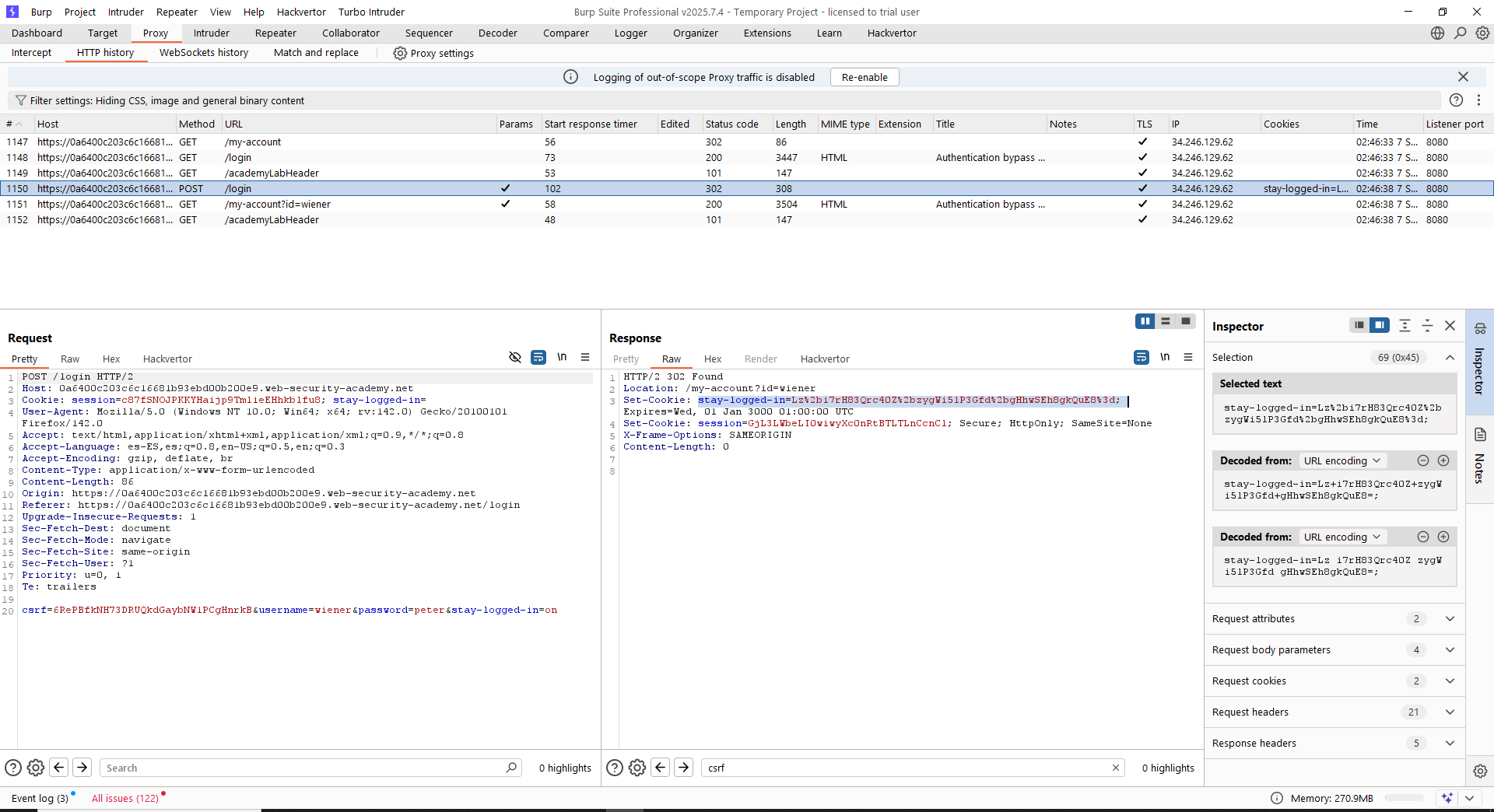Remove first URL encoding decode step

pos(1423,460)
